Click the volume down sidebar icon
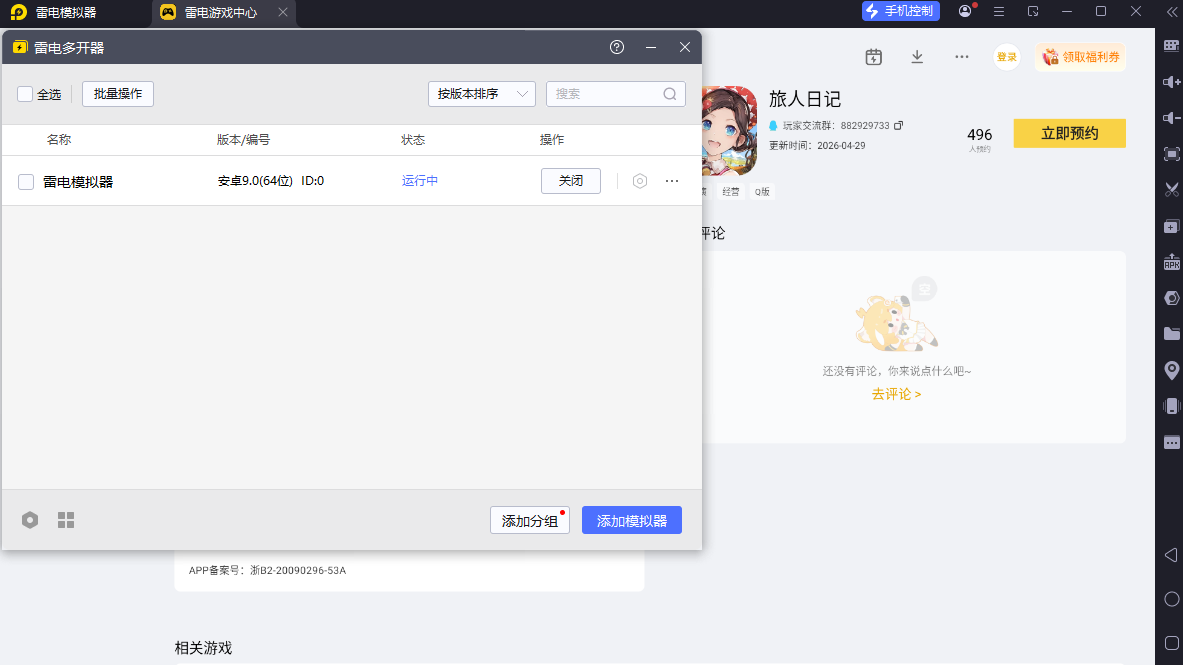This screenshot has height=665, width=1183. (x=1171, y=118)
